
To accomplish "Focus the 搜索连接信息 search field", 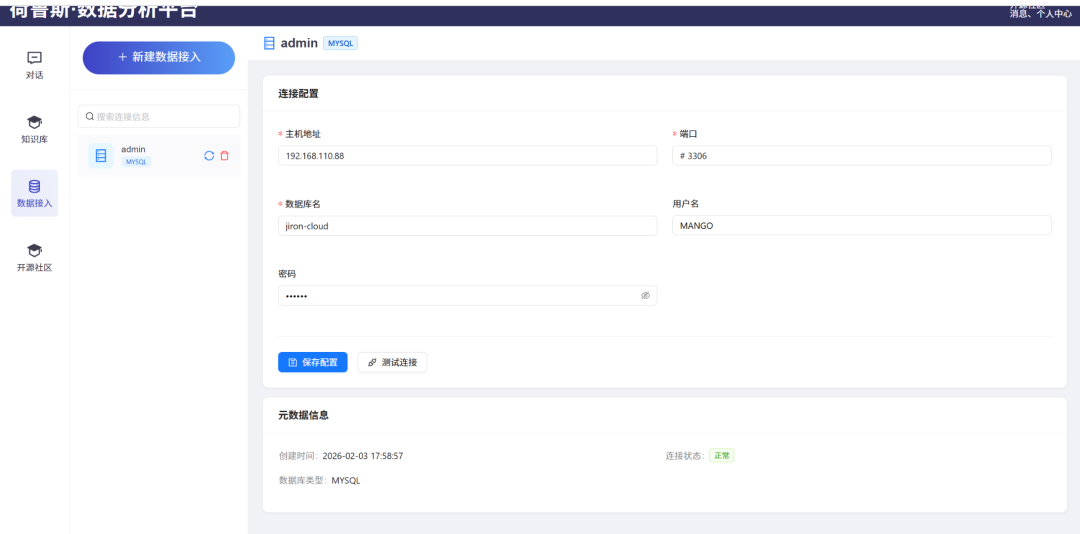I will 159,116.
